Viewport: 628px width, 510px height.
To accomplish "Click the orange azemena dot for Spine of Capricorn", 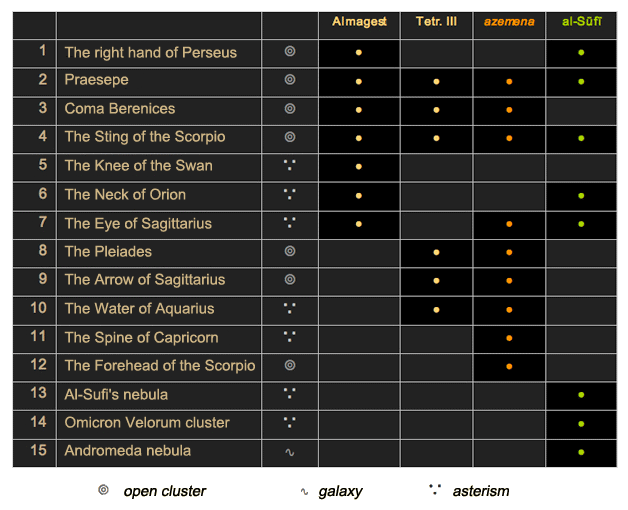I will (509, 338).
